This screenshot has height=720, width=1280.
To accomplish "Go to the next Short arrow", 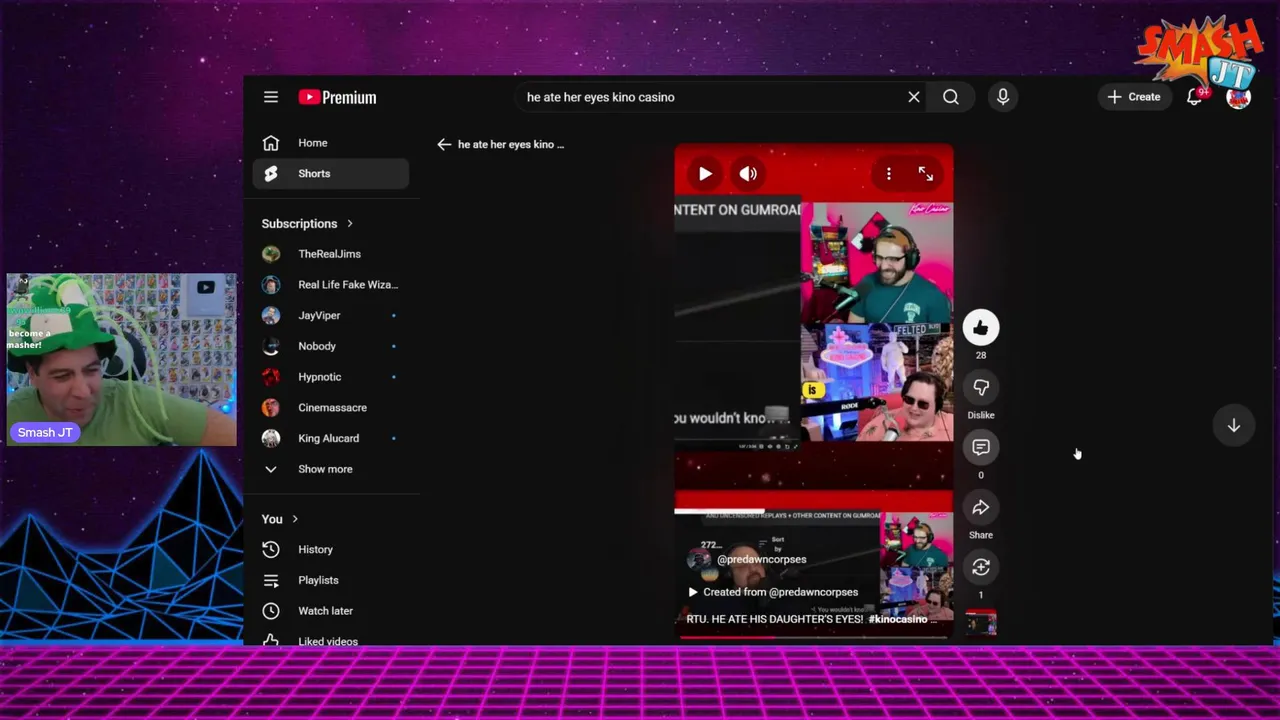I will click(x=1234, y=426).
